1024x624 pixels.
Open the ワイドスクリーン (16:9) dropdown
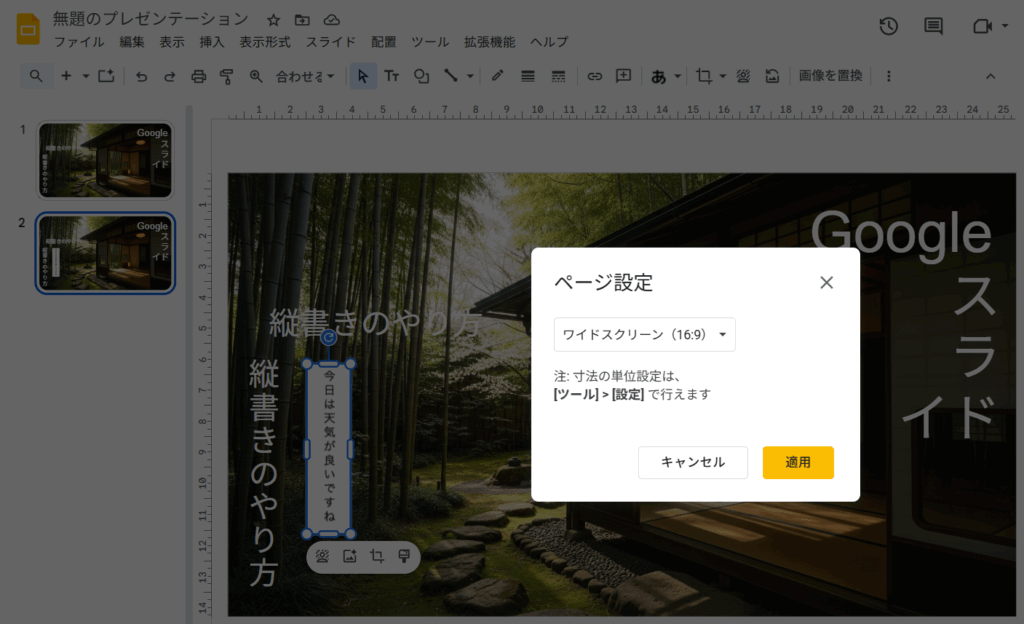(645, 334)
